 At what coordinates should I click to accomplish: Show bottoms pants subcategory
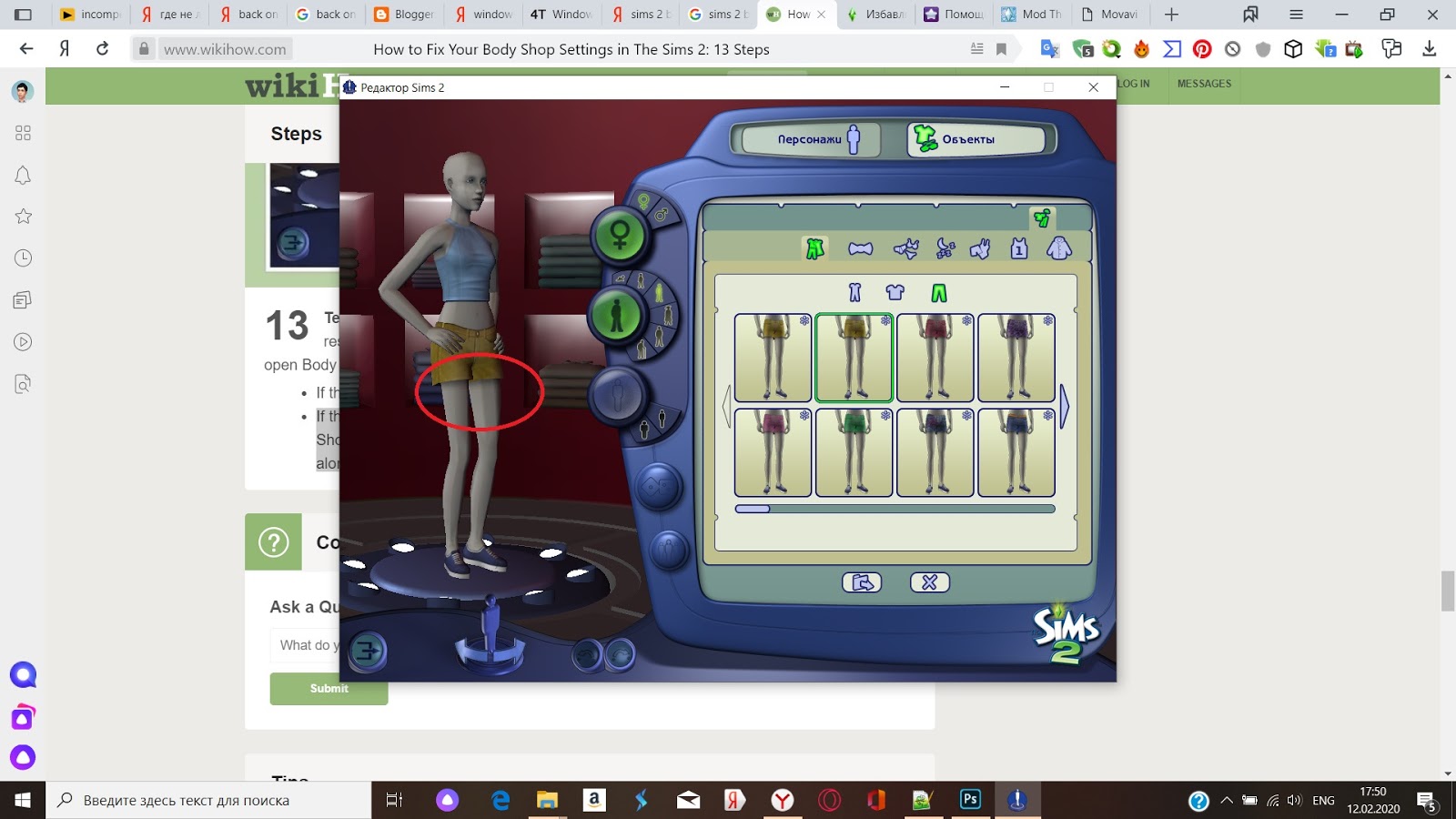(x=938, y=292)
